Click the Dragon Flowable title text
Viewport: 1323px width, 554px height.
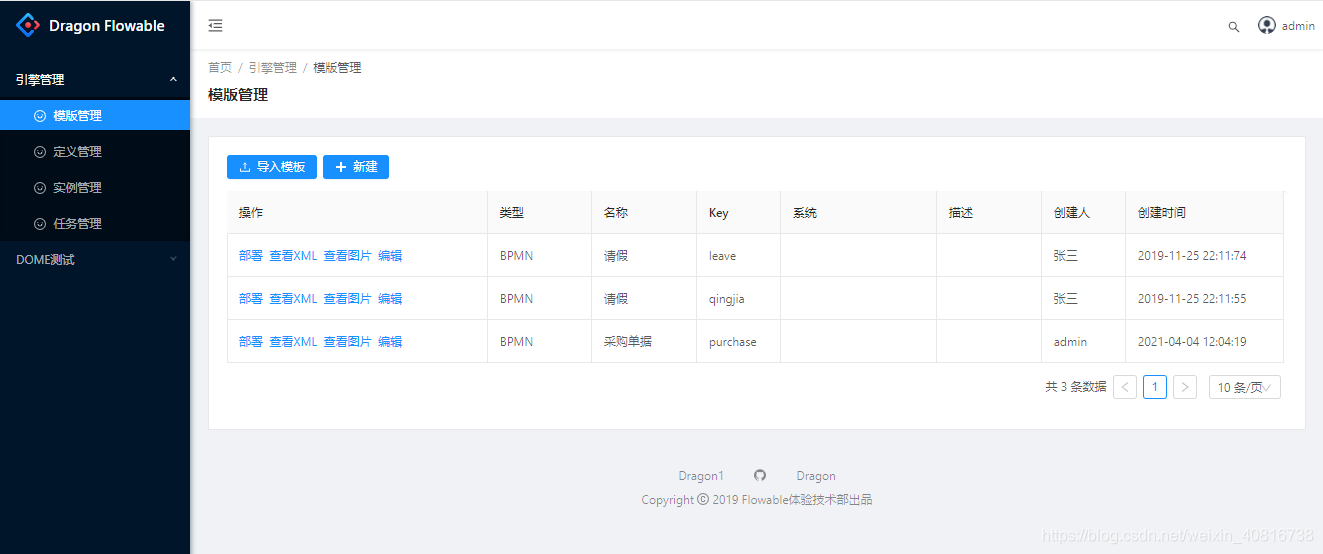[107, 26]
